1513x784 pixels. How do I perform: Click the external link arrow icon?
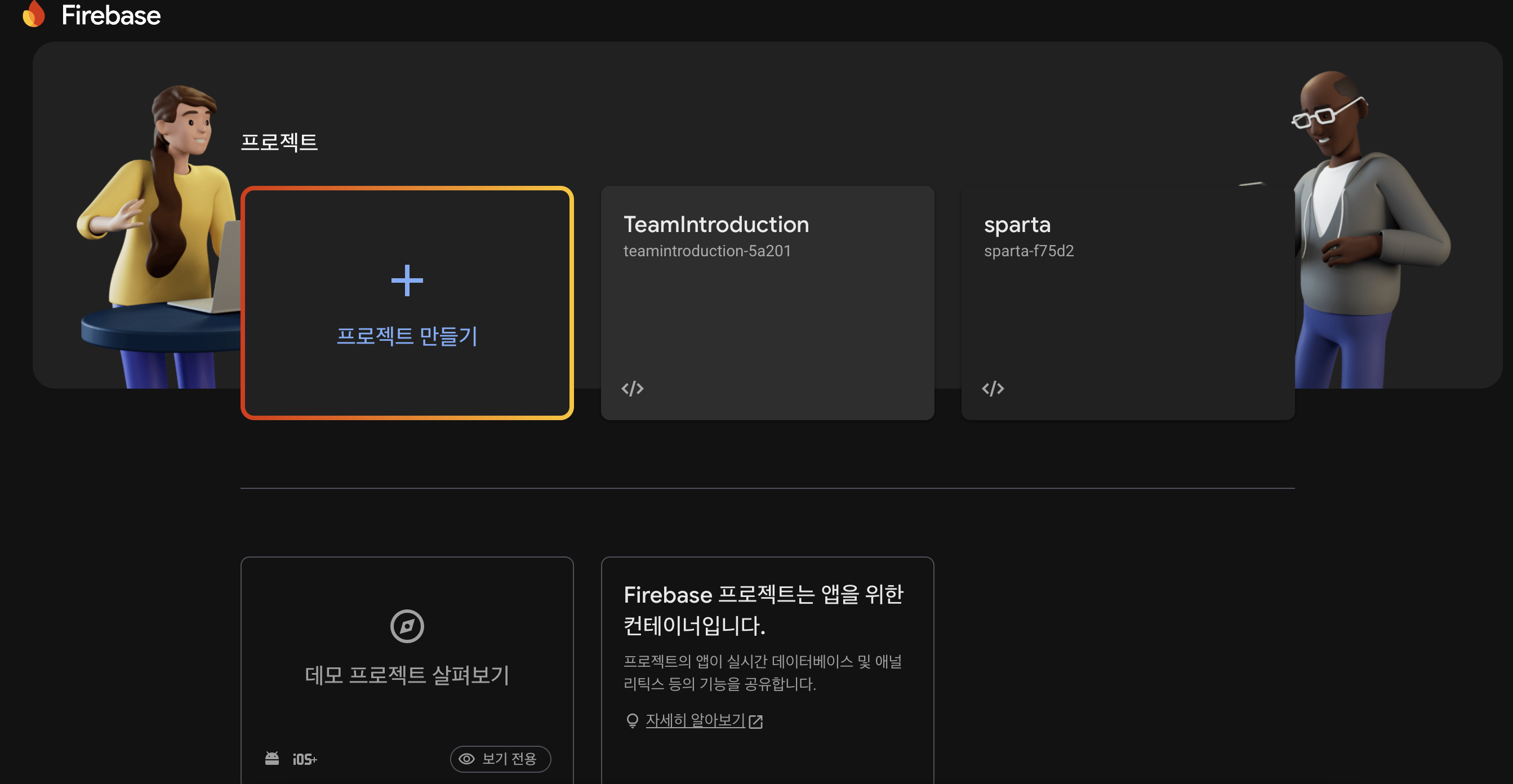[x=756, y=721]
